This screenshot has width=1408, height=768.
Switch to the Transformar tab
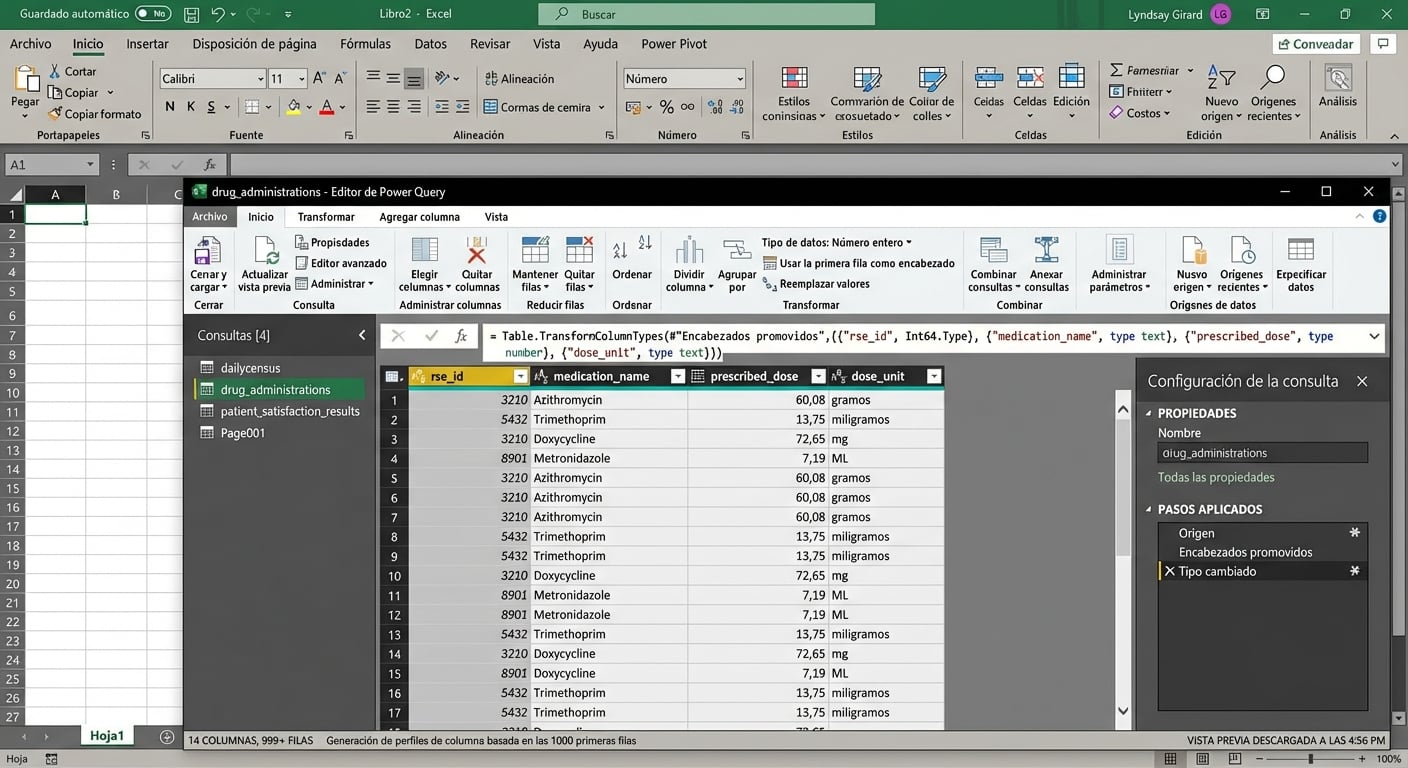(x=326, y=216)
